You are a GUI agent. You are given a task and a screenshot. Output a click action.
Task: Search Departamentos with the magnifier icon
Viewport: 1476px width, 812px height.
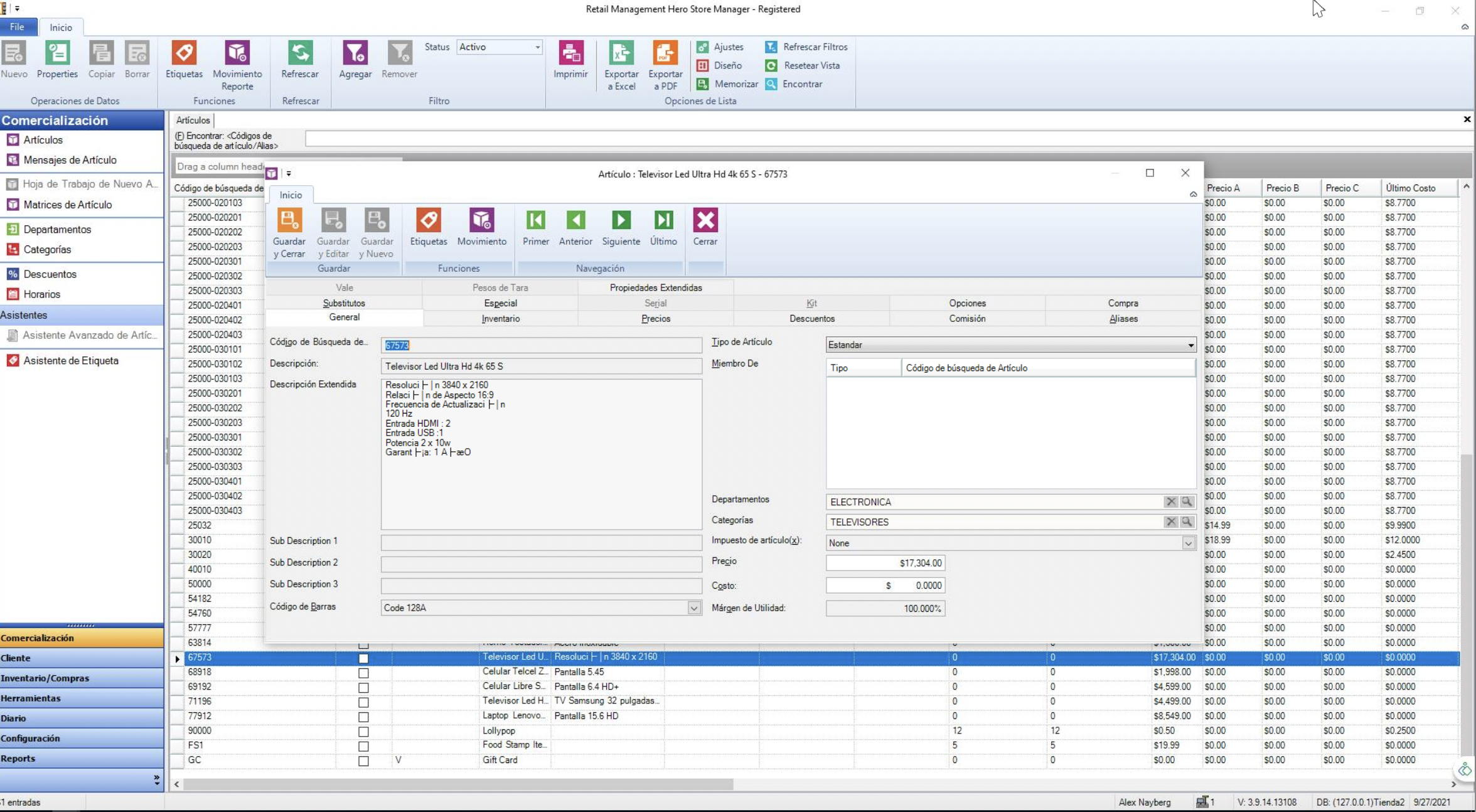coord(1187,501)
